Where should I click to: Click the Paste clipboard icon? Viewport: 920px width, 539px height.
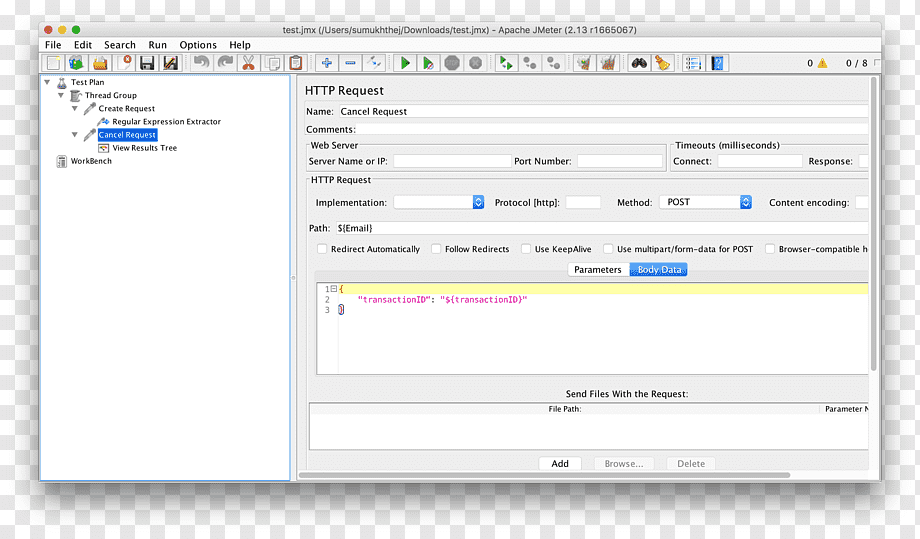tap(296, 63)
